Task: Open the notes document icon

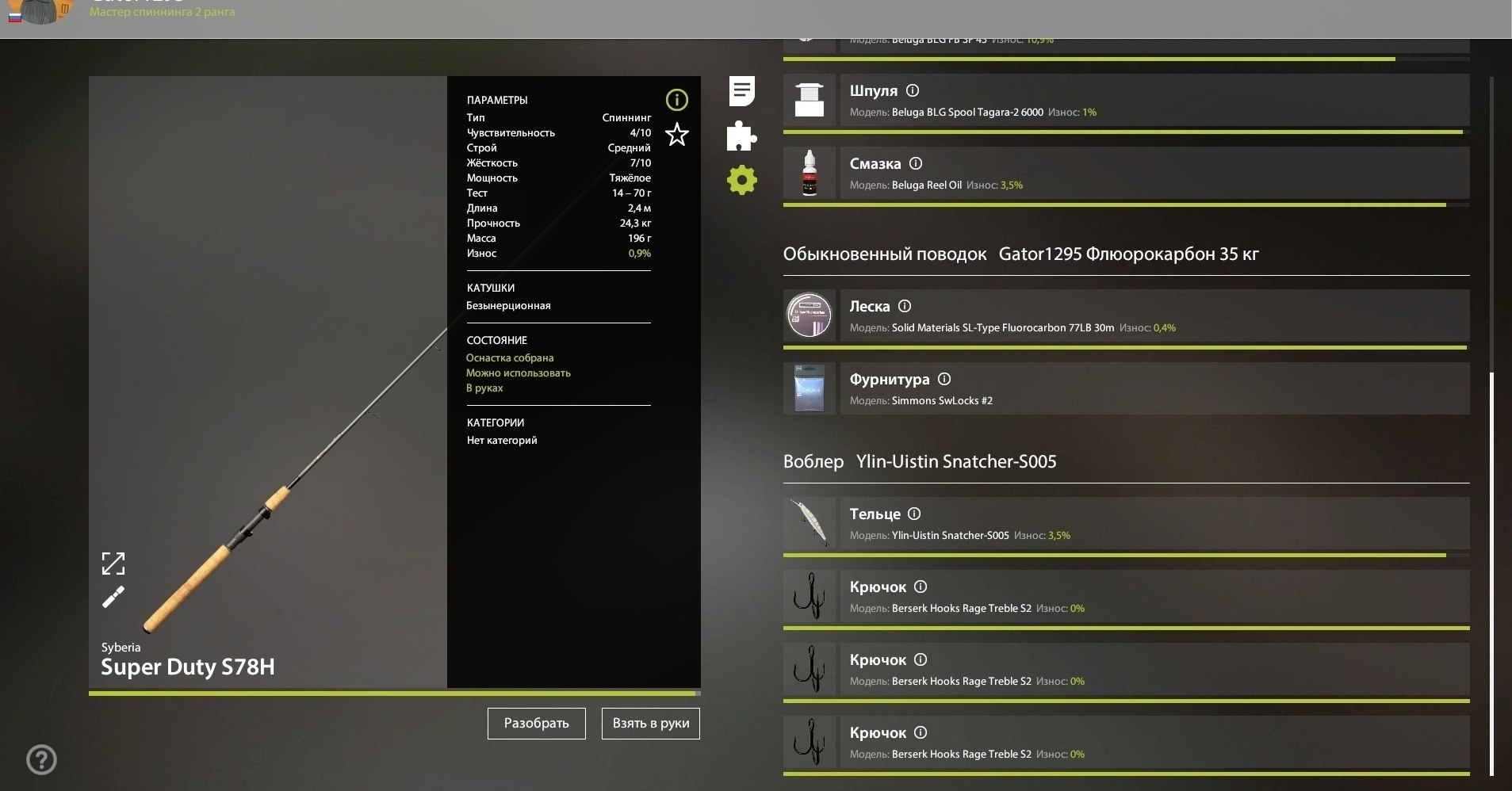Action: pyautogui.click(x=741, y=91)
